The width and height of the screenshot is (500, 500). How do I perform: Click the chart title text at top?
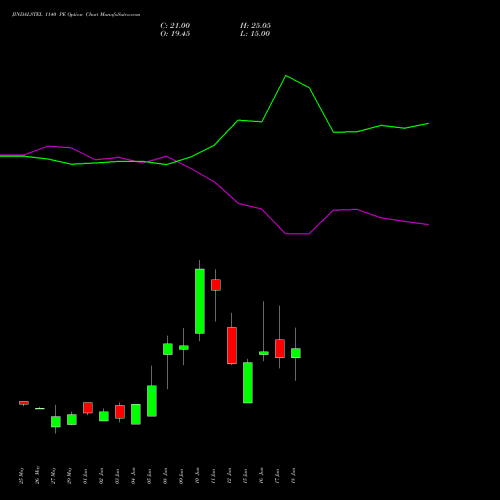coord(76,15)
